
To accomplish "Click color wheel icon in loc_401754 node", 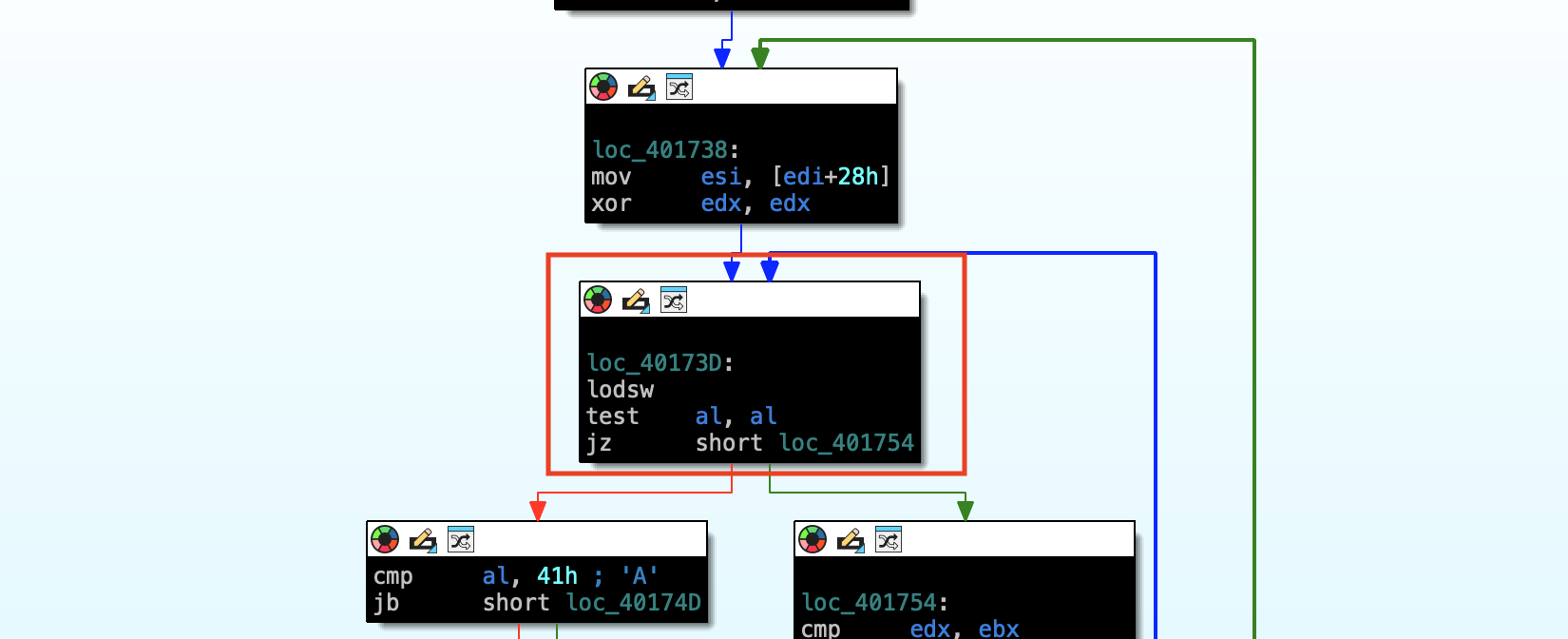I will coord(813,540).
